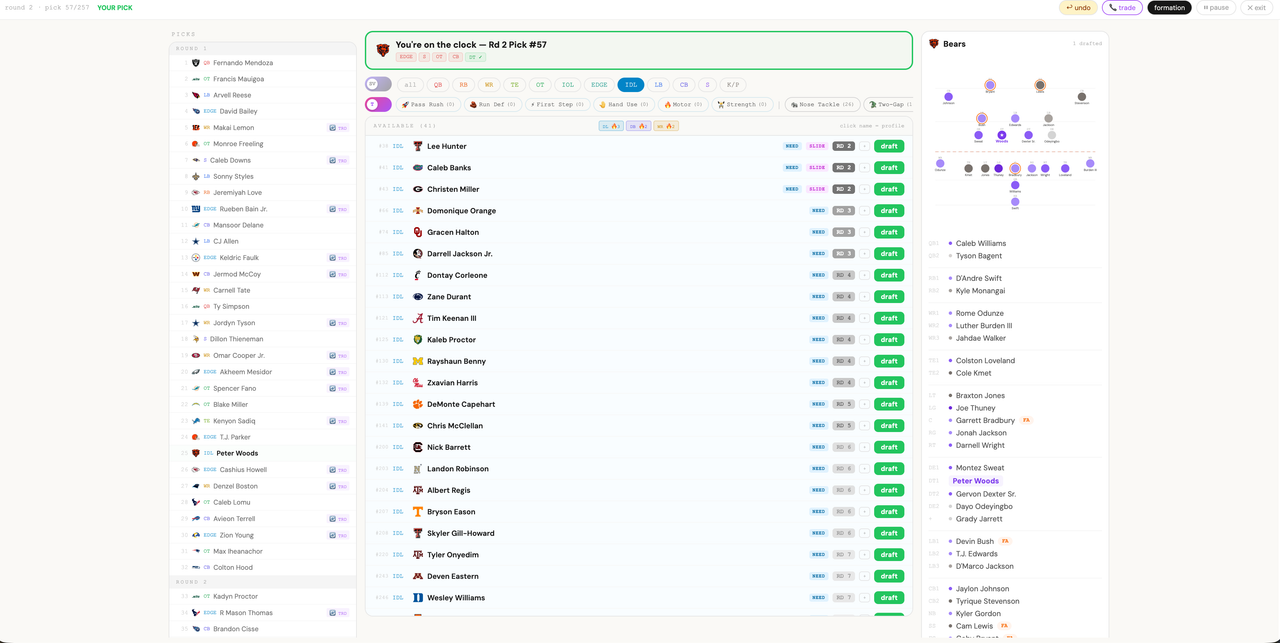
Task: Open Zxavian Harris's player profile
Action: coord(452,383)
